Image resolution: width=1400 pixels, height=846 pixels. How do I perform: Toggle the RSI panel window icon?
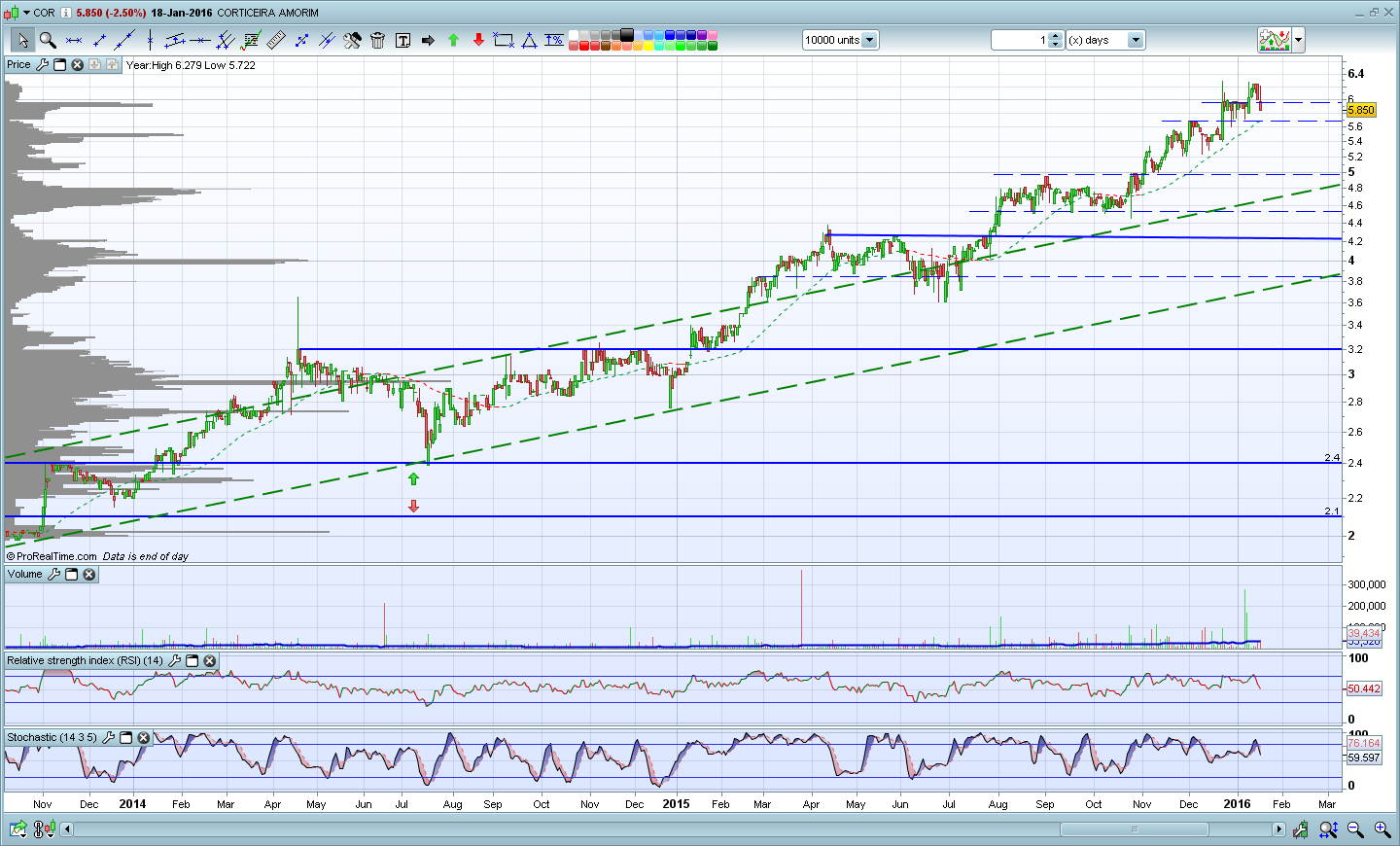[x=192, y=660]
